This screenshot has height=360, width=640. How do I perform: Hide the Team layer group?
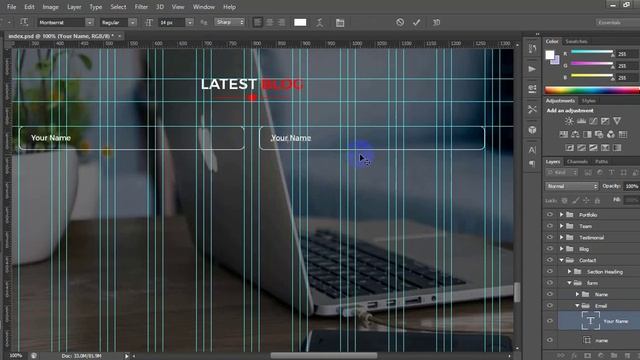click(x=550, y=226)
